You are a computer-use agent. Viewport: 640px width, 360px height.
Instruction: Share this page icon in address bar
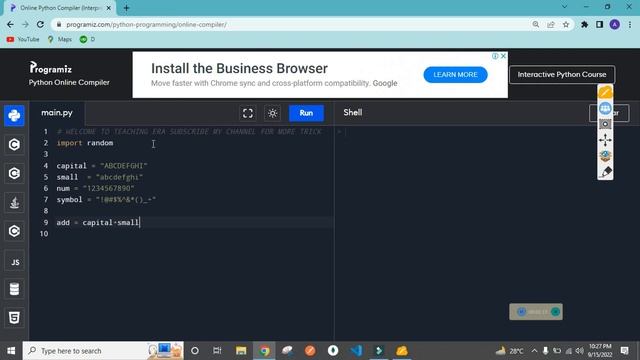551,24
